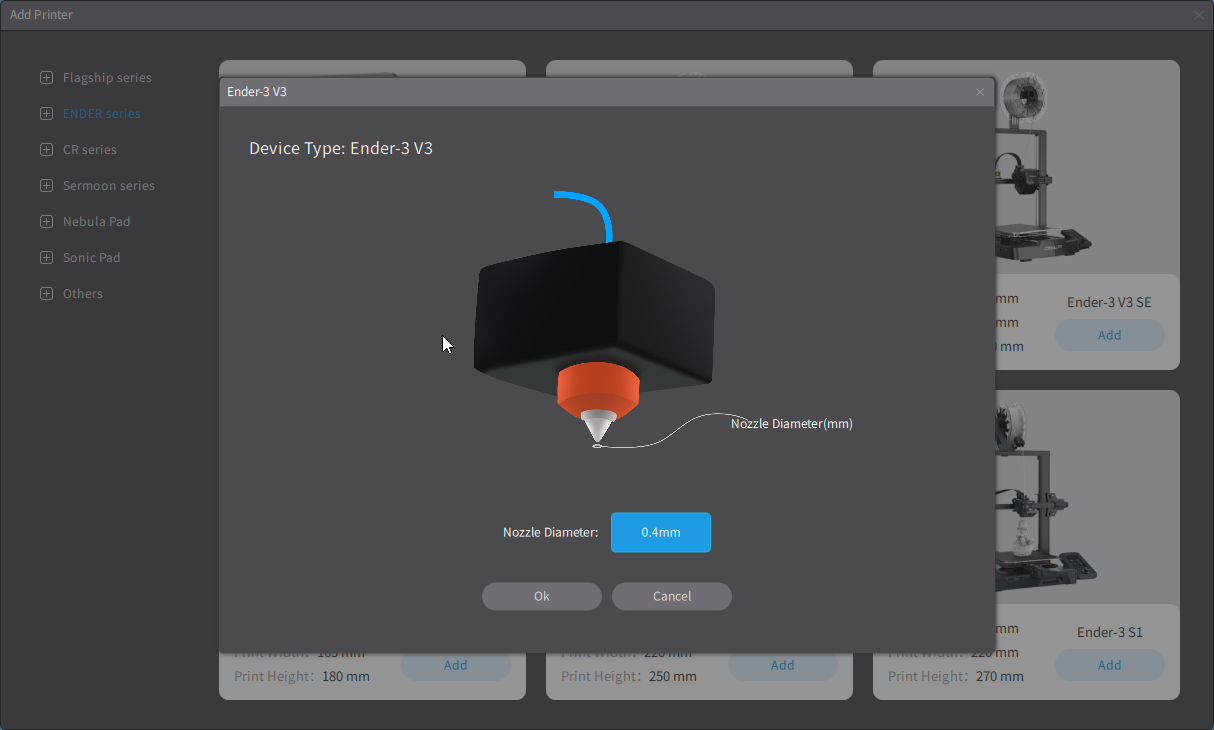This screenshot has width=1214, height=730.
Task: Click the Ender-3 S1 printer image
Action: click(1046, 497)
